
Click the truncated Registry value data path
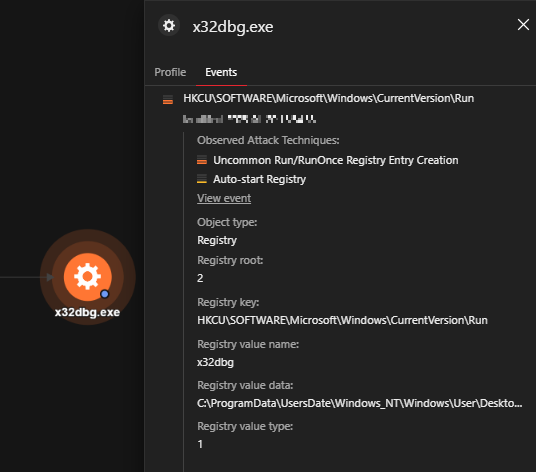[x=360, y=403]
